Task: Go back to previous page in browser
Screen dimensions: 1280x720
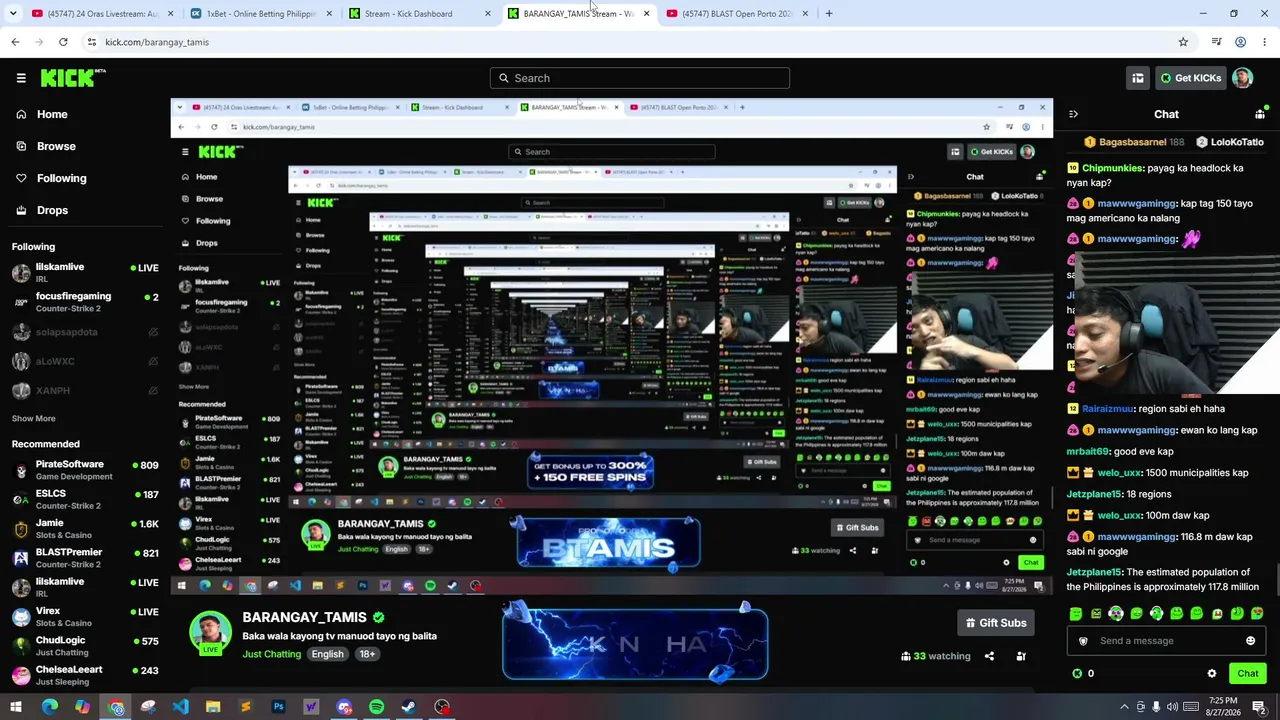Action: coord(15,42)
